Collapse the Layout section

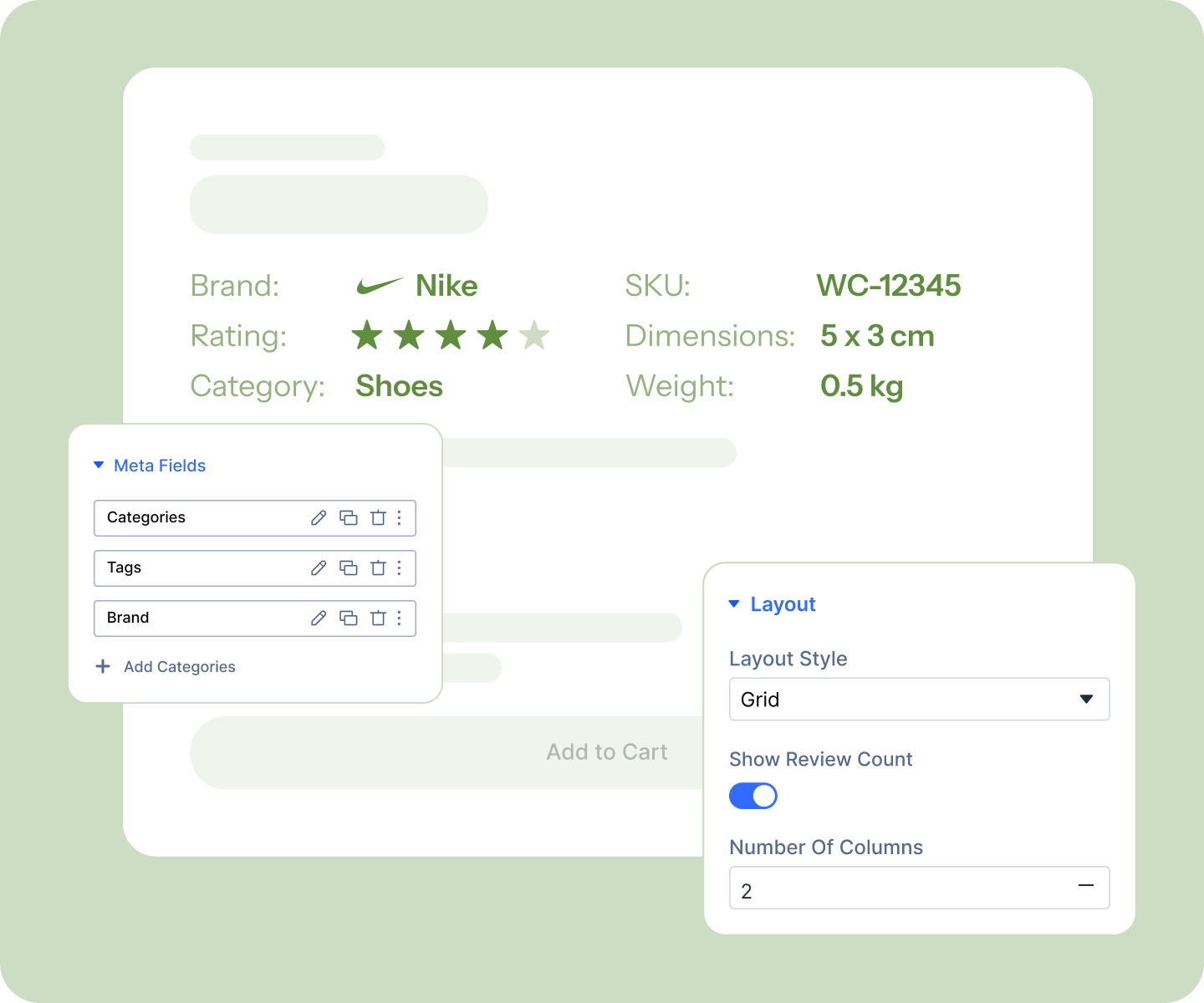click(x=734, y=603)
